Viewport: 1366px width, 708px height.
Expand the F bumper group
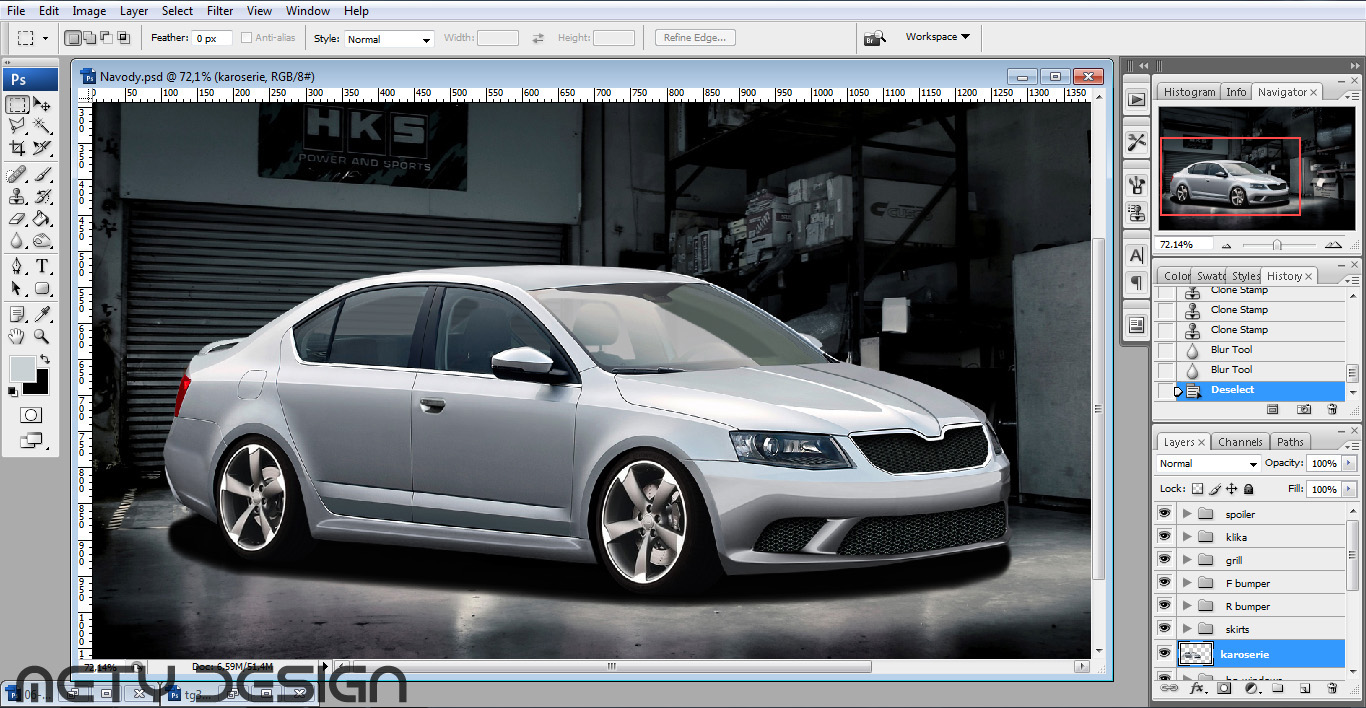1187,583
